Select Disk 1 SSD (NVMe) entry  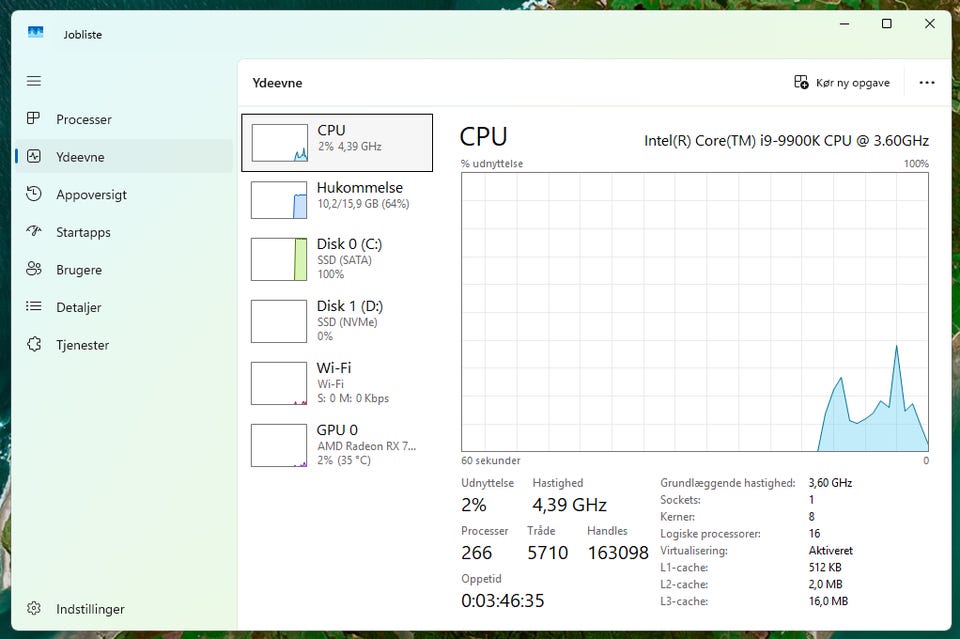pyautogui.click(x=337, y=321)
